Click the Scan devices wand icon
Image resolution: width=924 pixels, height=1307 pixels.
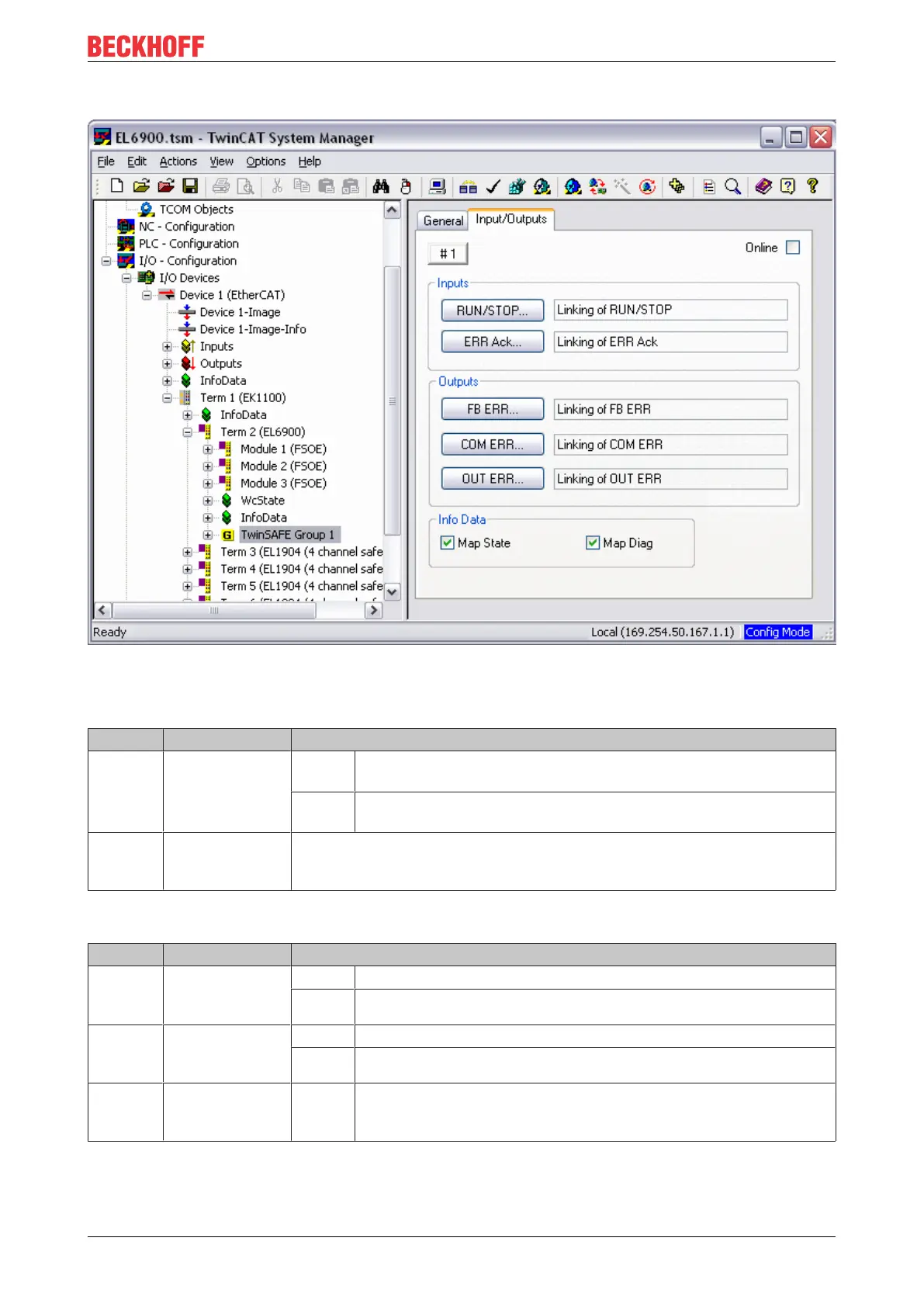pos(622,185)
